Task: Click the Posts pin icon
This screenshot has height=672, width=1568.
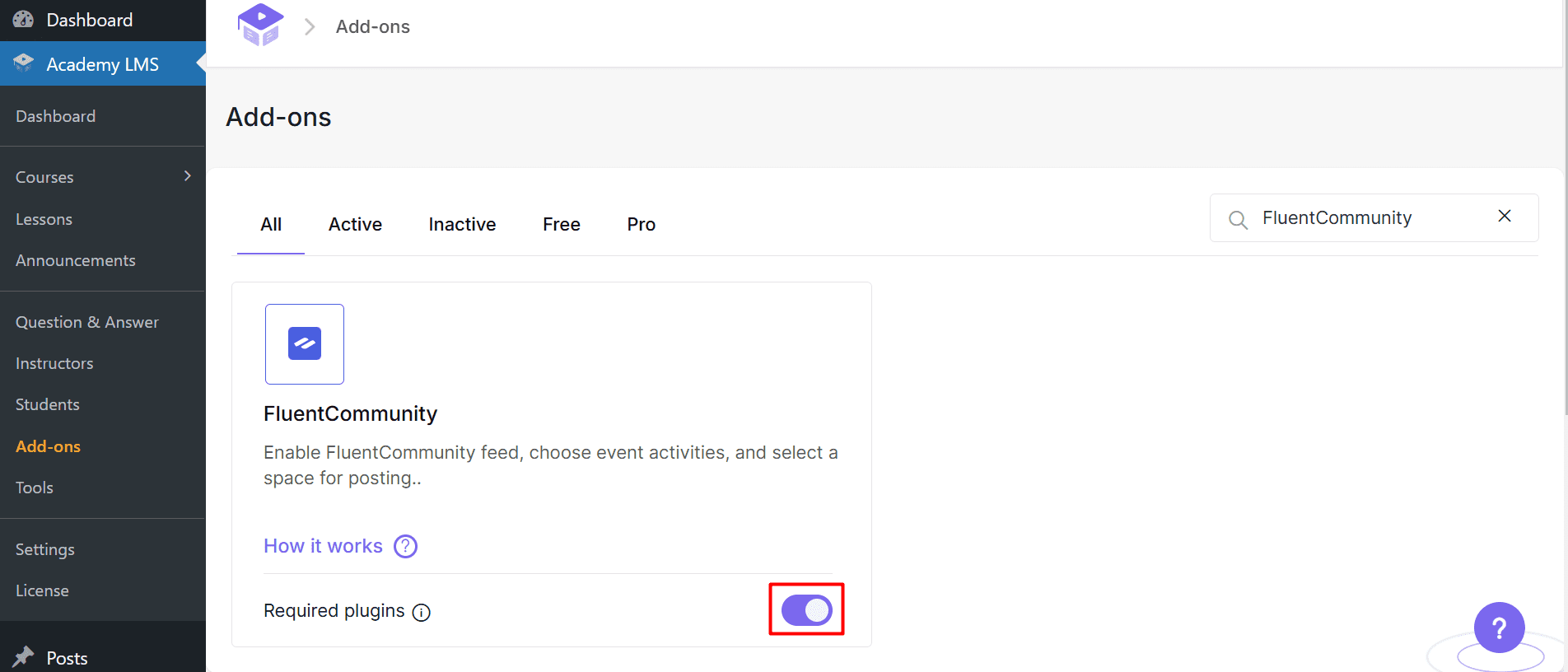Action: (23, 657)
